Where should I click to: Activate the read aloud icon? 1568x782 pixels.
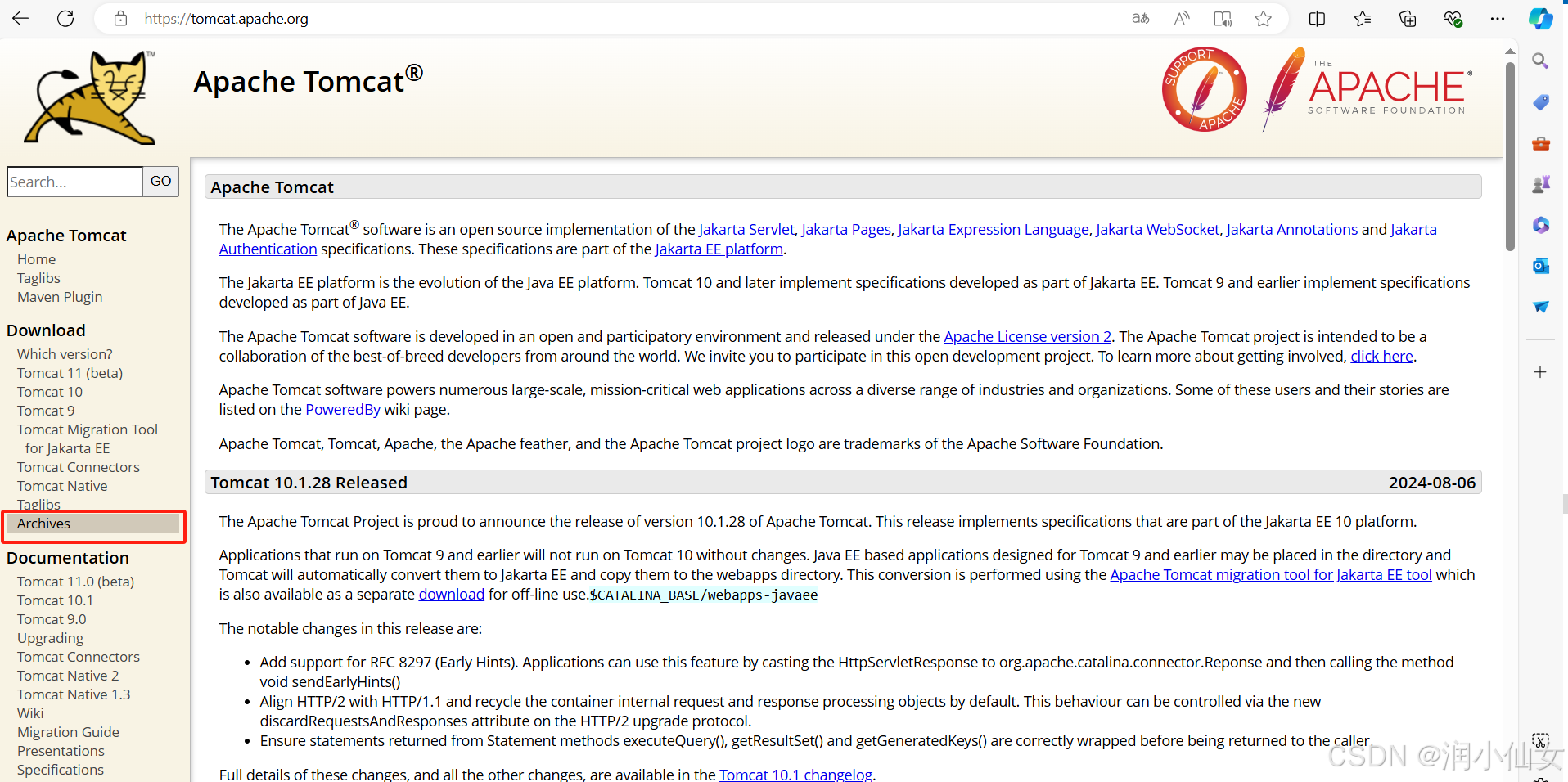tap(1181, 18)
